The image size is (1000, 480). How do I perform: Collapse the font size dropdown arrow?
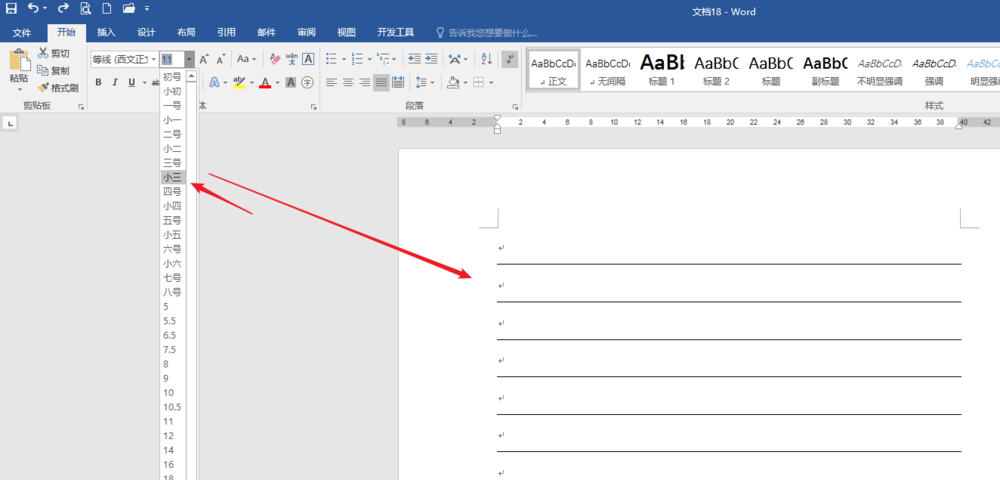point(189,59)
